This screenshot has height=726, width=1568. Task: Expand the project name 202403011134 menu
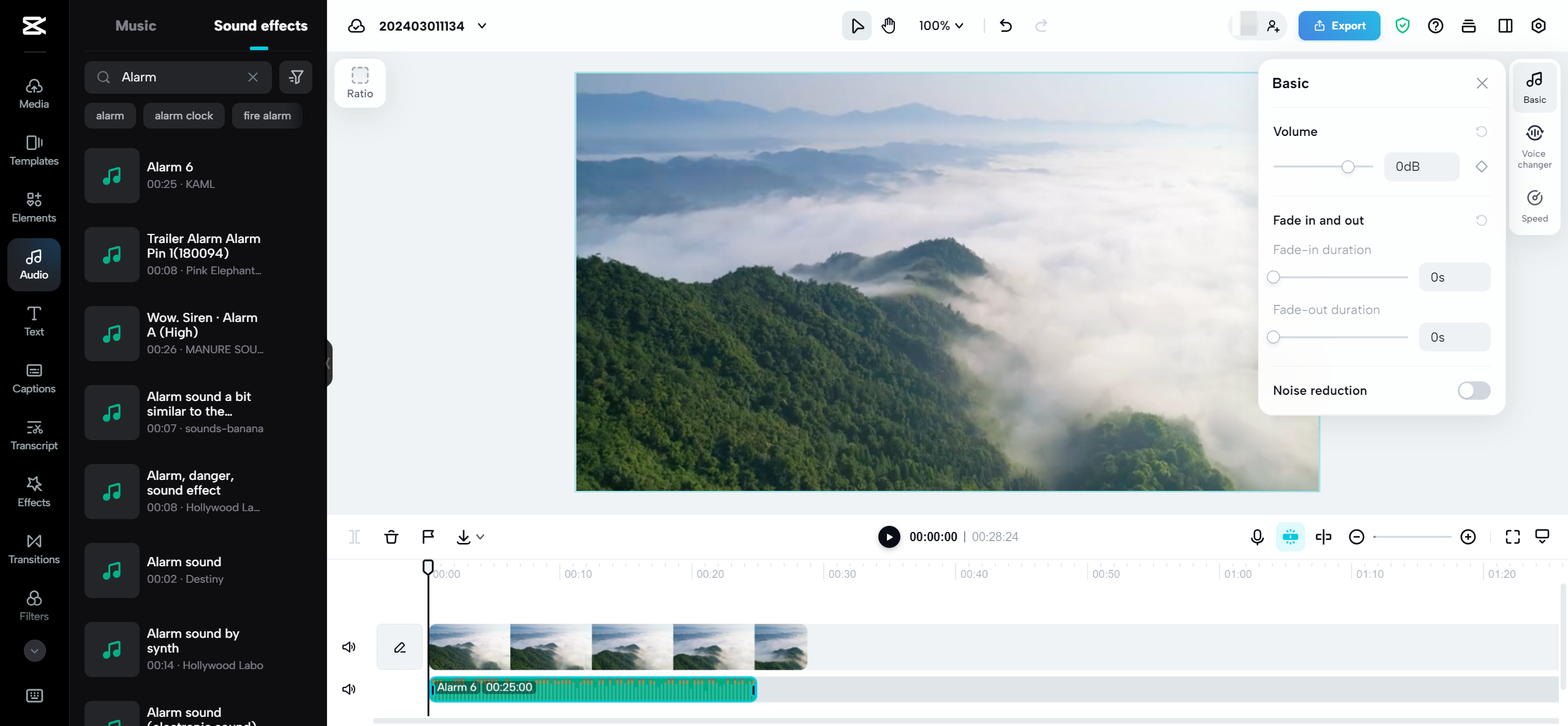coord(482,26)
